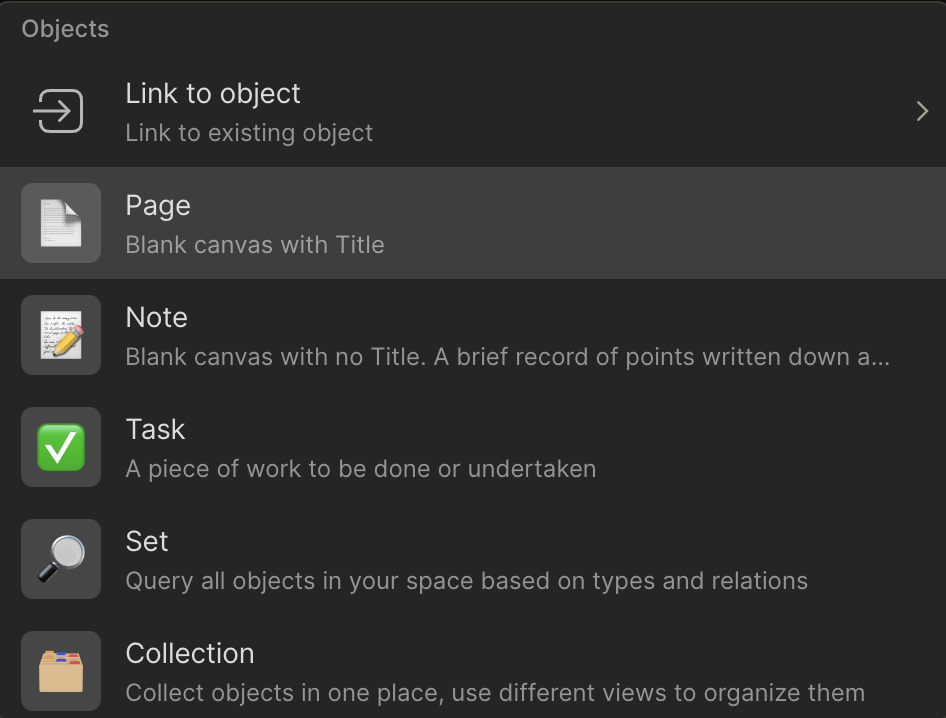Viewport: 946px width, 718px height.
Task: Click the Page document icon
Action: [61, 223]
